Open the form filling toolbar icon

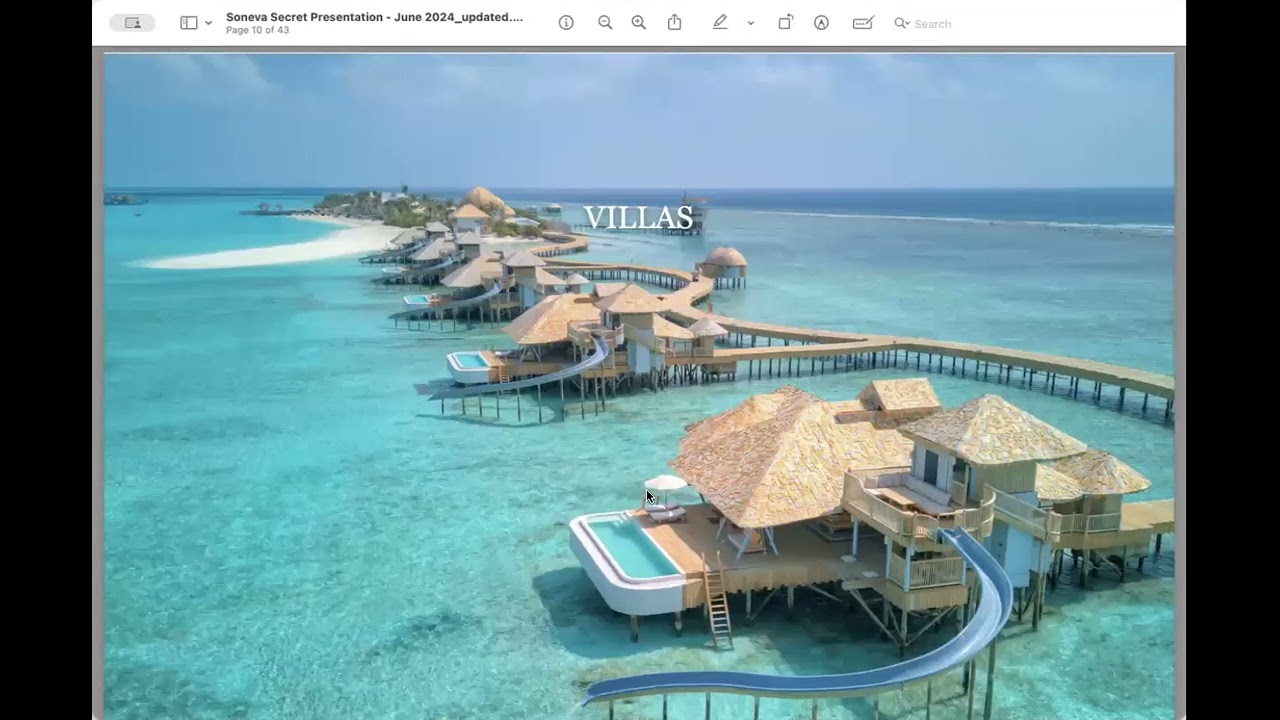pyautogui.click(x=863, y=23)
